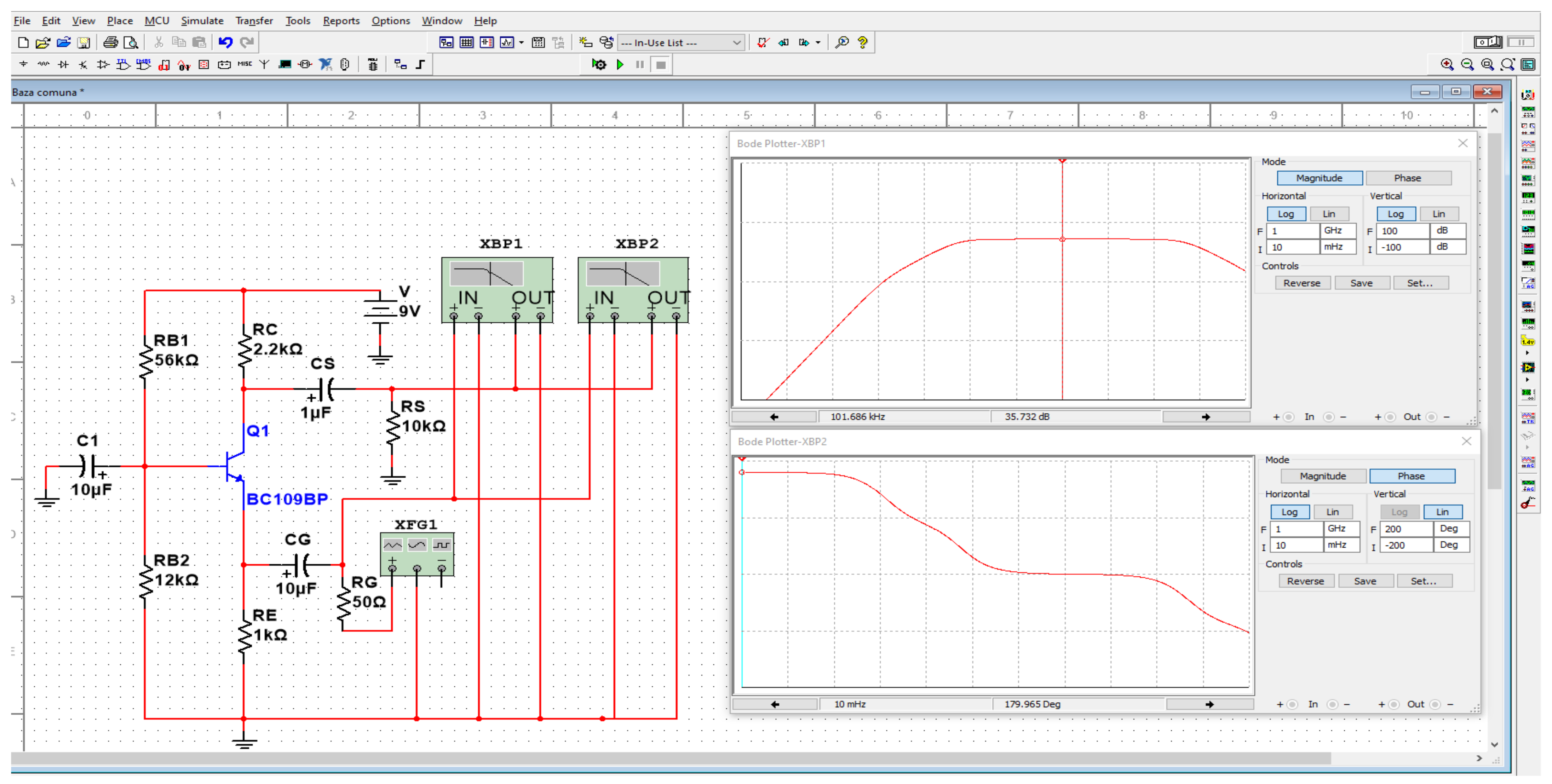Click the Place Source icon
1552x784 pixels.
pyautogui.click(x=23, y=64)
